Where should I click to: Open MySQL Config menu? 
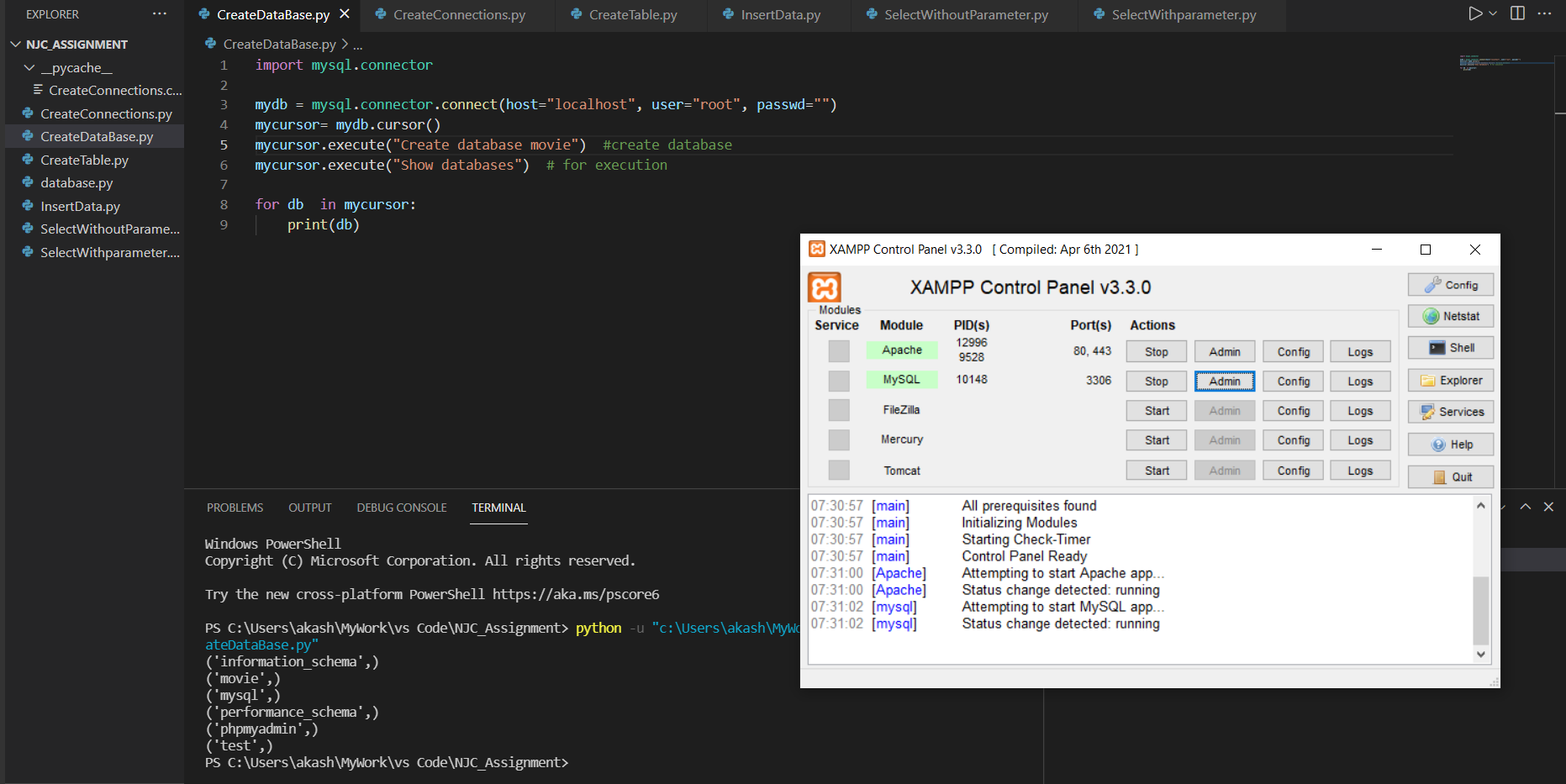coord(1294,381)
